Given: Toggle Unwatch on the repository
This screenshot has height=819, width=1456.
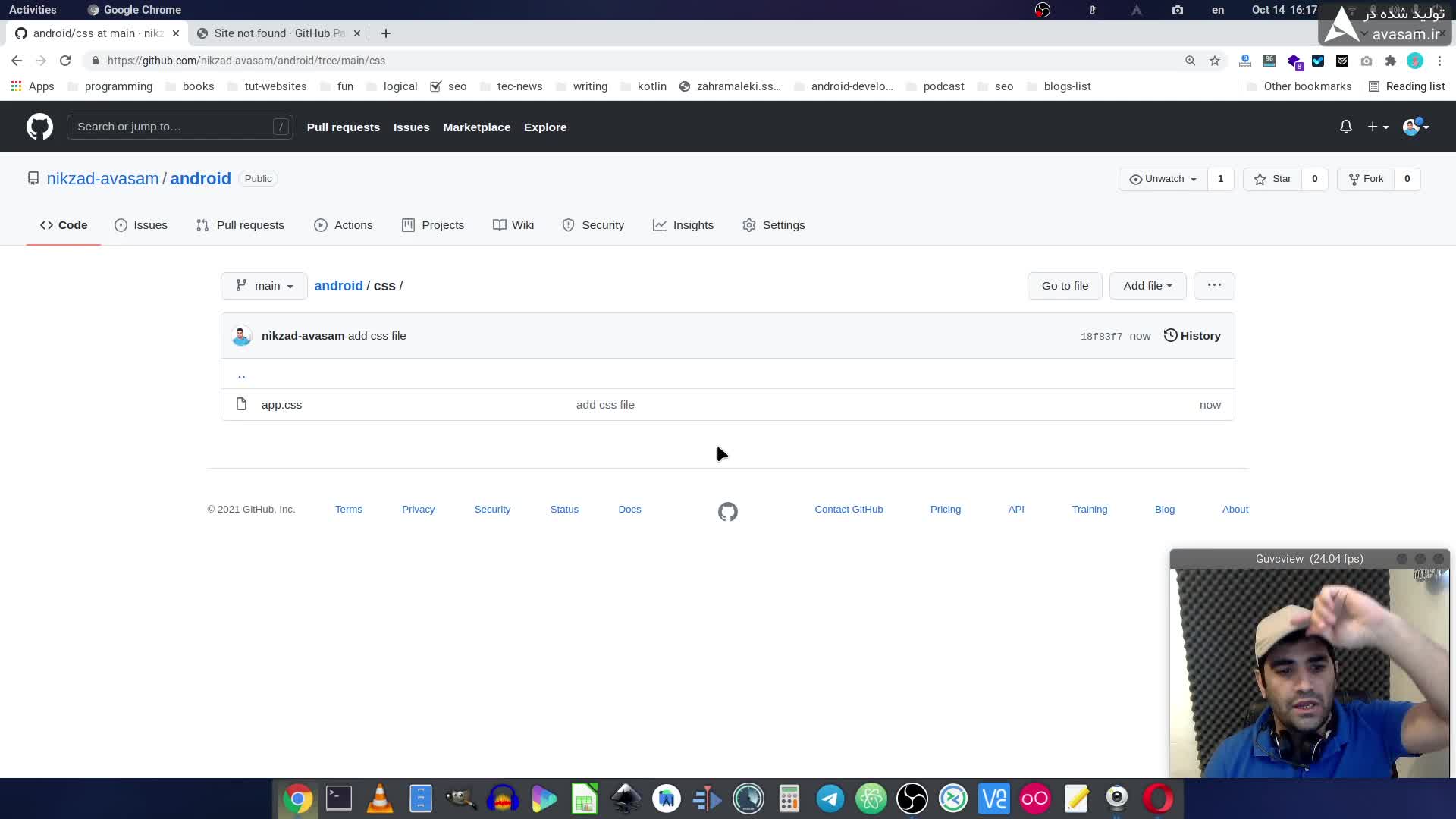Looking at the screenshot, I should click(x=1163, y=179).
